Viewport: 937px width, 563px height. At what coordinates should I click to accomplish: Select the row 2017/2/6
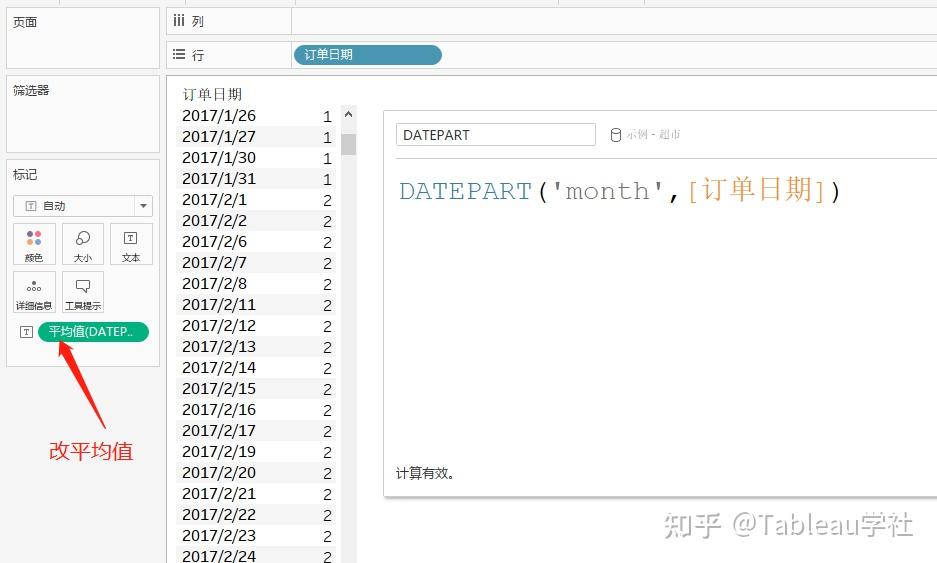coord(256,241)
